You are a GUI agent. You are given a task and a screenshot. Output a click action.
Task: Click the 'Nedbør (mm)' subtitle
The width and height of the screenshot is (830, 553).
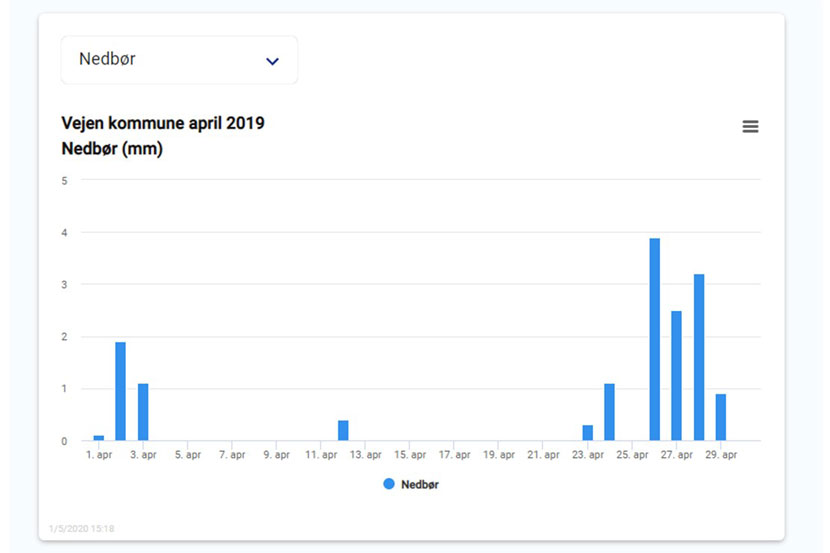112,149
